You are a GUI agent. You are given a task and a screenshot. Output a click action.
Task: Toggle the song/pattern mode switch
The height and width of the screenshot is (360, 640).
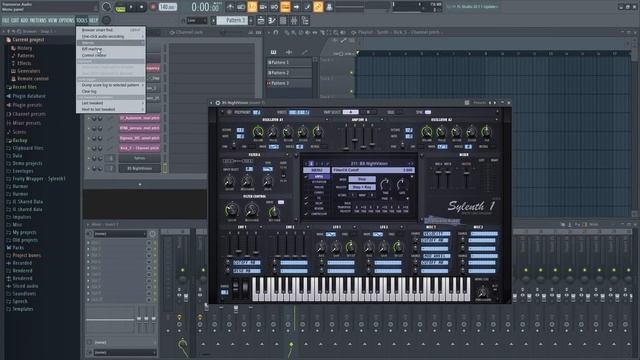coord(120,7)
